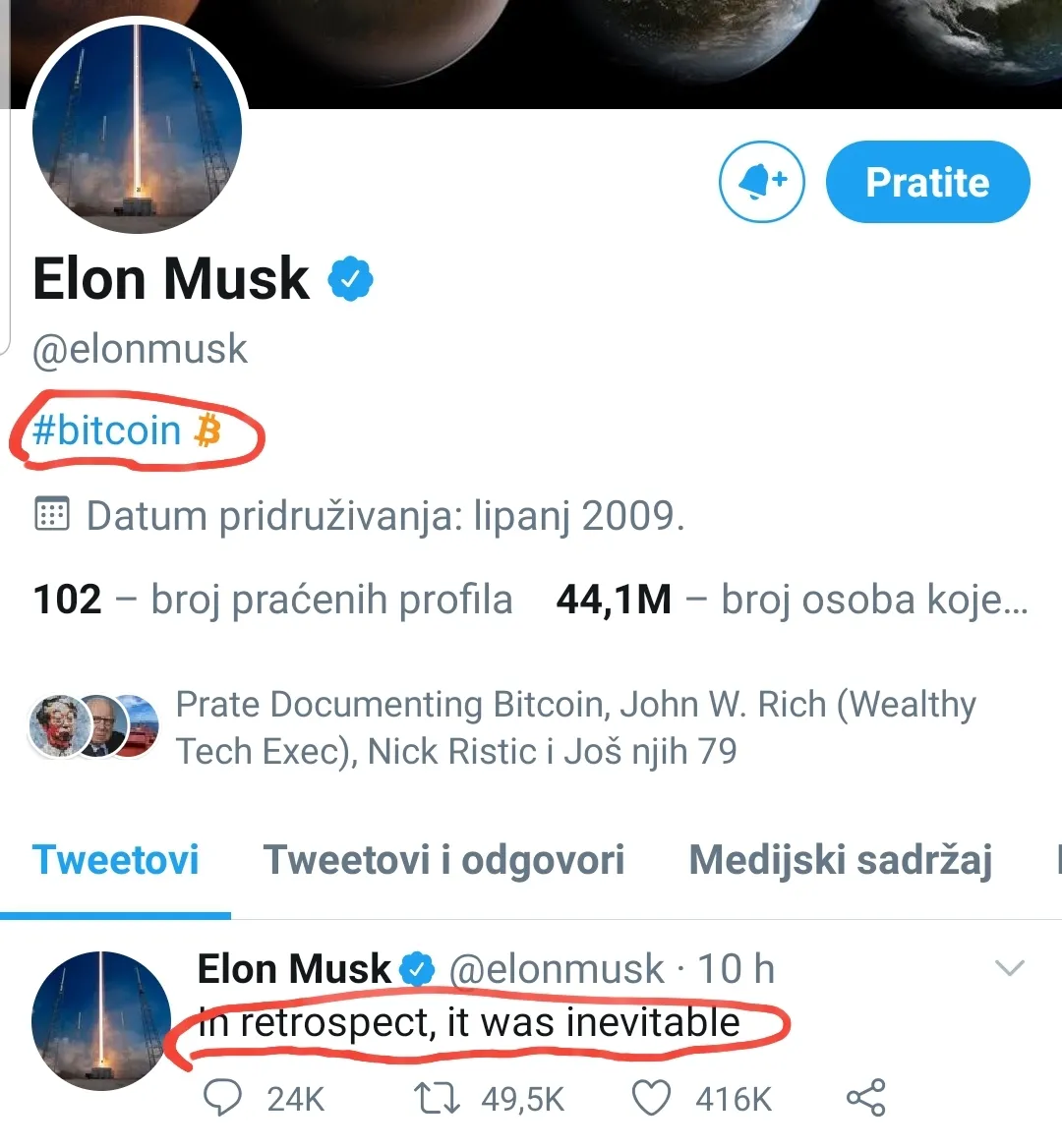Tap the verified badge beside profile name

pyautogui.click(x=350, y=279)
